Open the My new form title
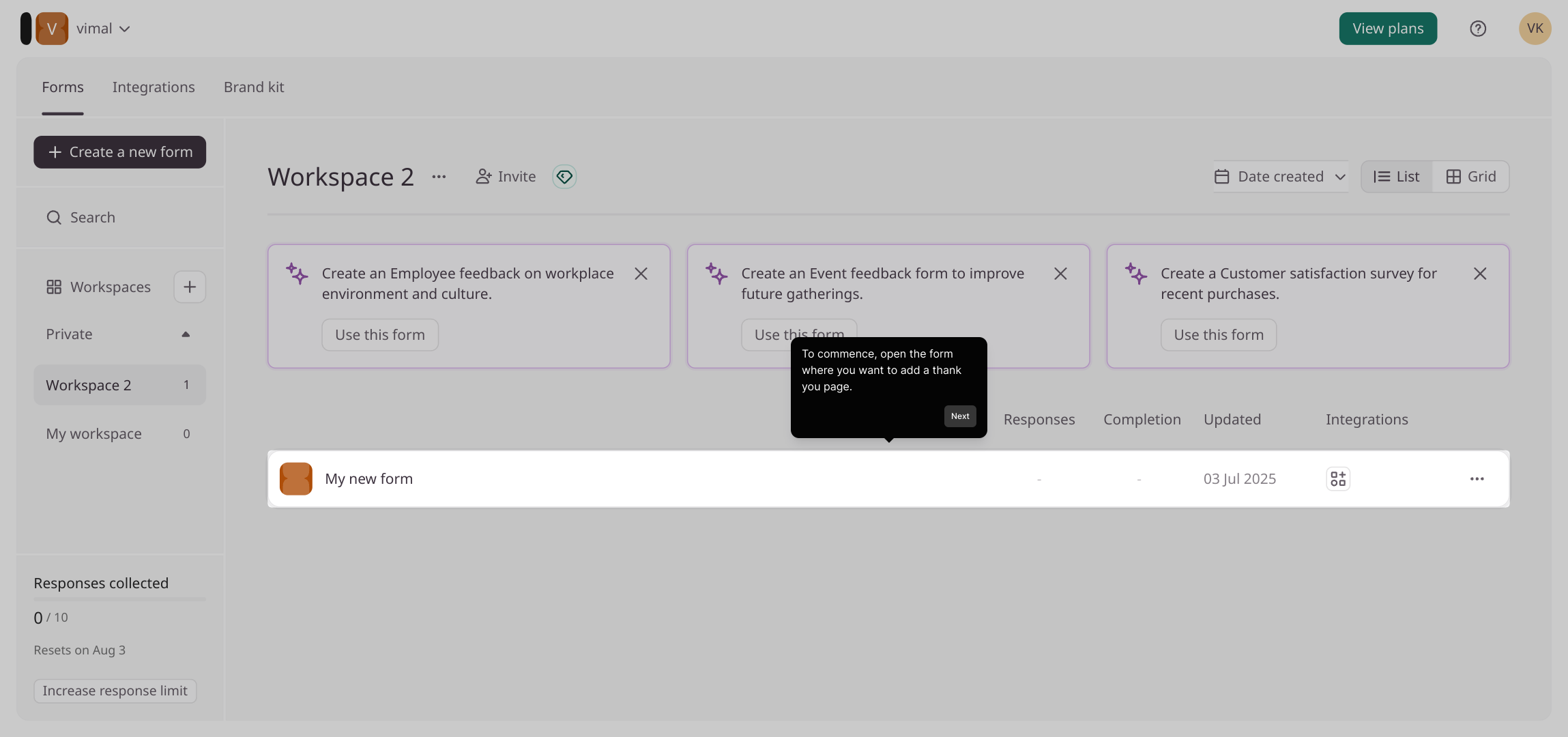1568x737 pixels. [368, 479]
